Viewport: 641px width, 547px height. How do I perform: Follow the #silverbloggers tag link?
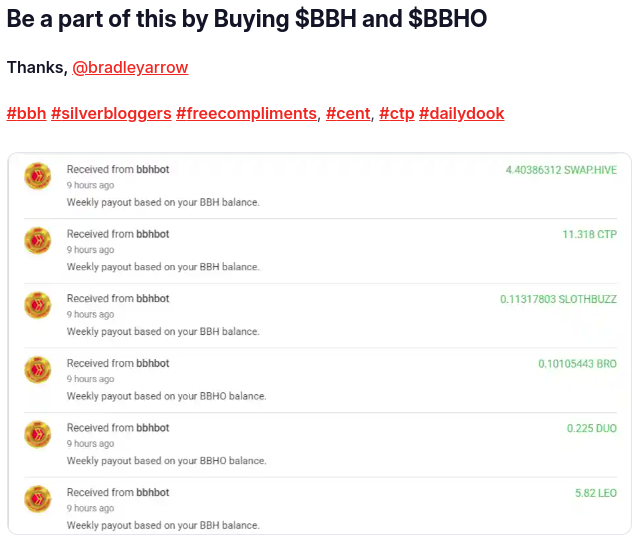point(111,113)
